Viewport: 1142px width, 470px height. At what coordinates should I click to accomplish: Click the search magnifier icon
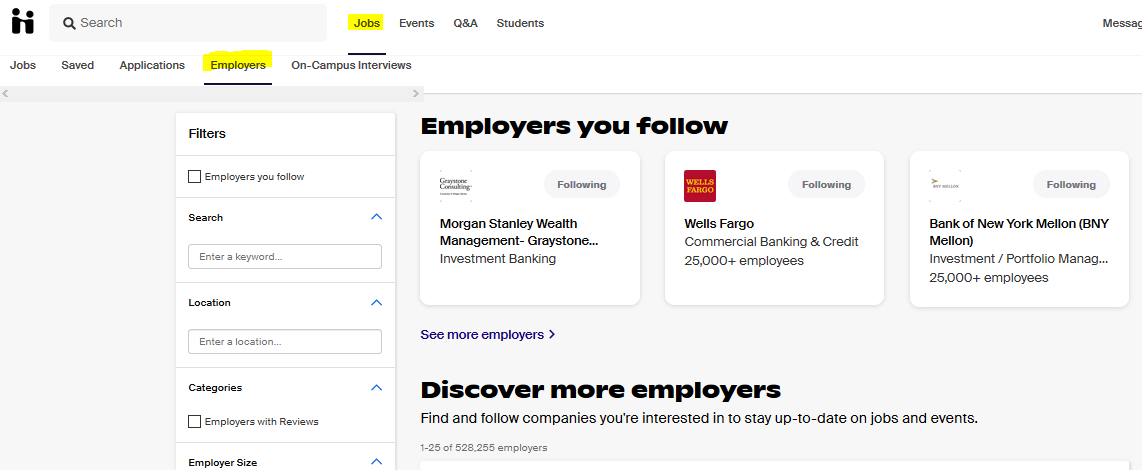(69, 23)
